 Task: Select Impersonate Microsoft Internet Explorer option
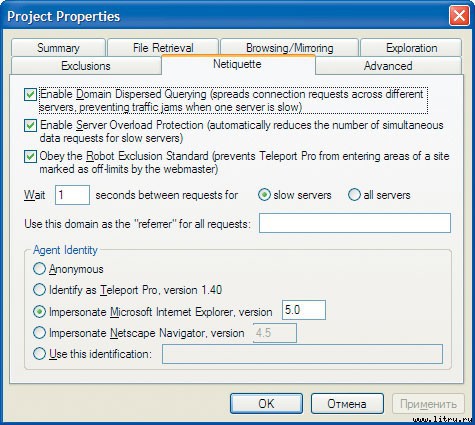point(39,312)
